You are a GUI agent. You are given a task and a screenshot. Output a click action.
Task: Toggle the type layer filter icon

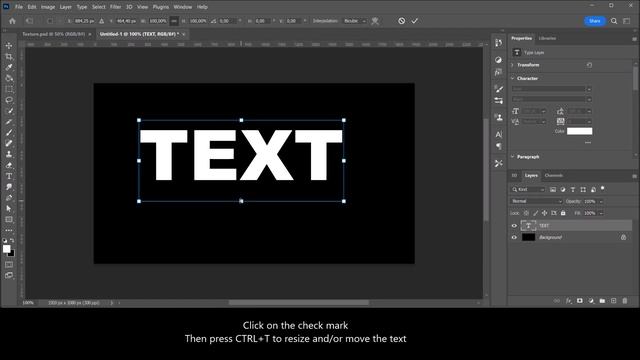(x=573, y=189)
